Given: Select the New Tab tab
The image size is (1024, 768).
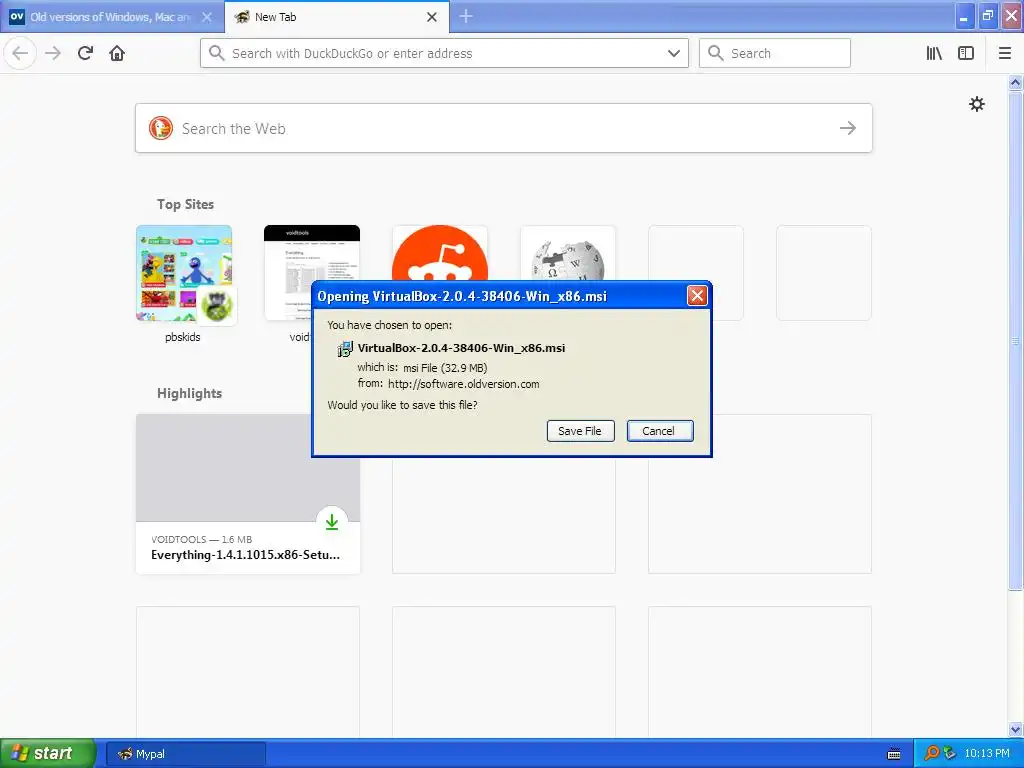Looking at the screenshot, I should tap(336, 17).
